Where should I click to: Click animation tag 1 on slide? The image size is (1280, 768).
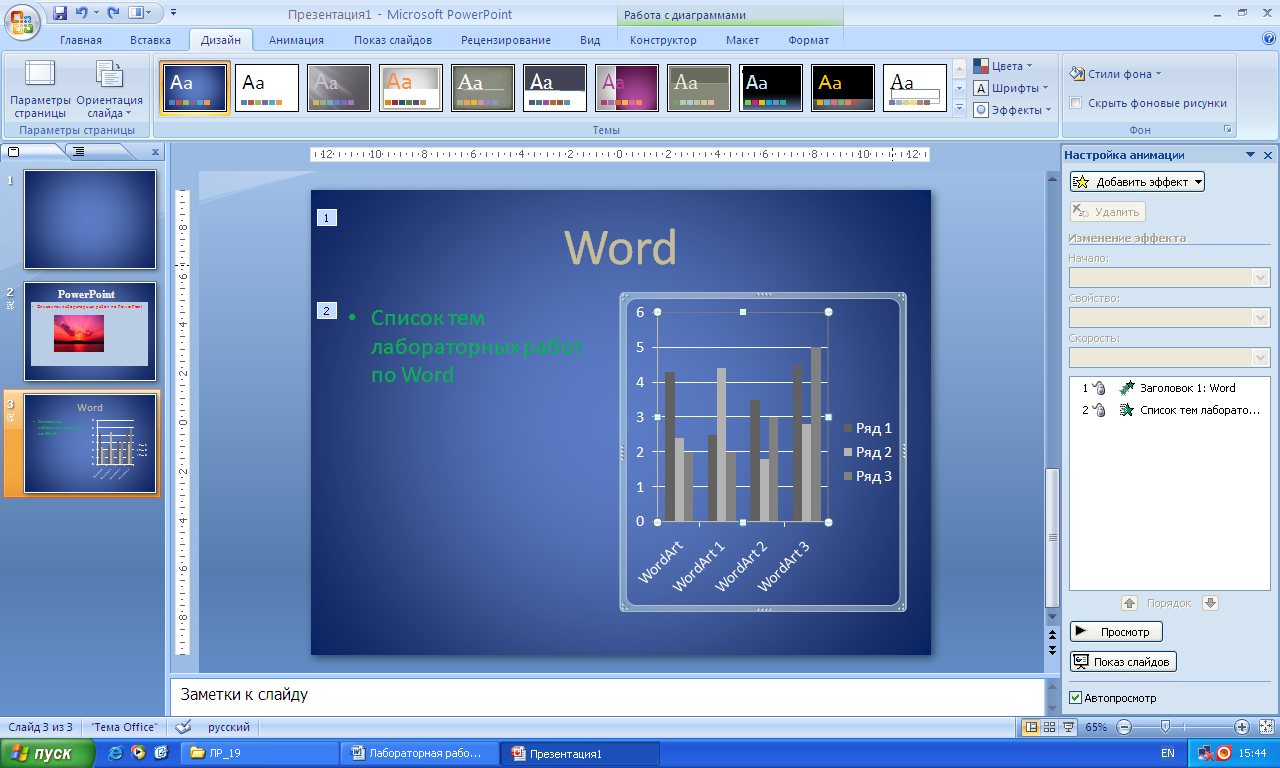(327, 217)
